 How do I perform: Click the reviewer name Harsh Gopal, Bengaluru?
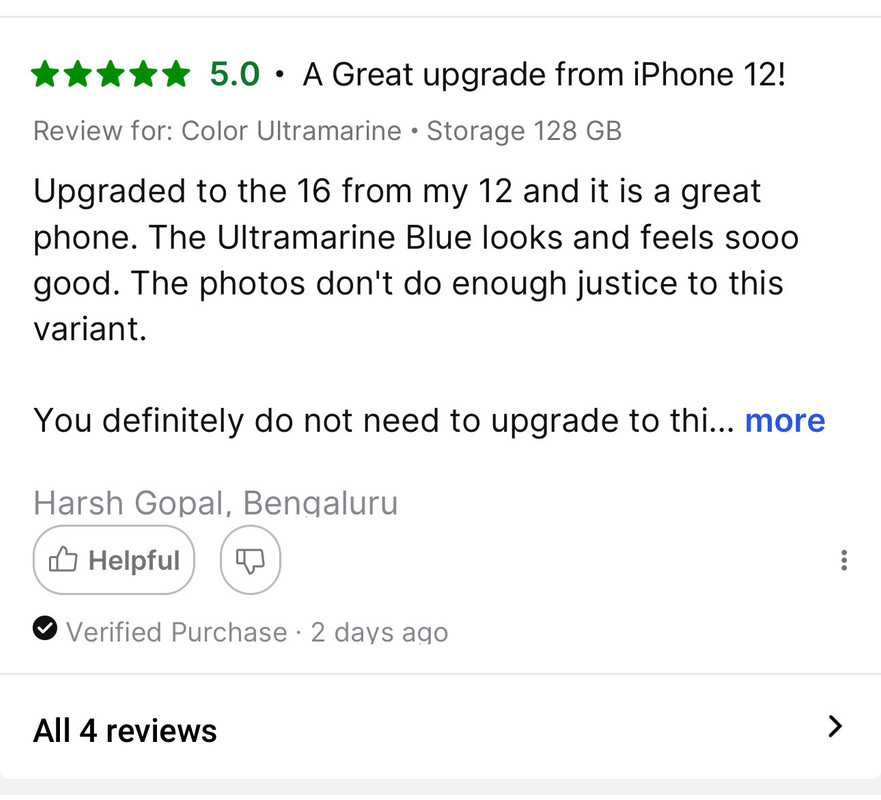[x=216, y=502]
